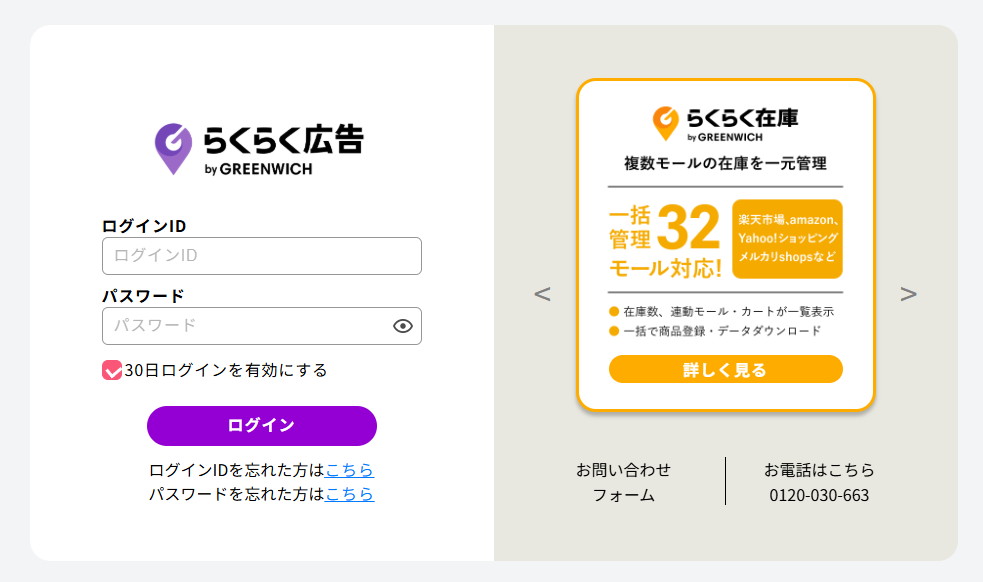Show the previous banner slide
The width and height of the screenshot is (983, 582).
tap(542, 294)
